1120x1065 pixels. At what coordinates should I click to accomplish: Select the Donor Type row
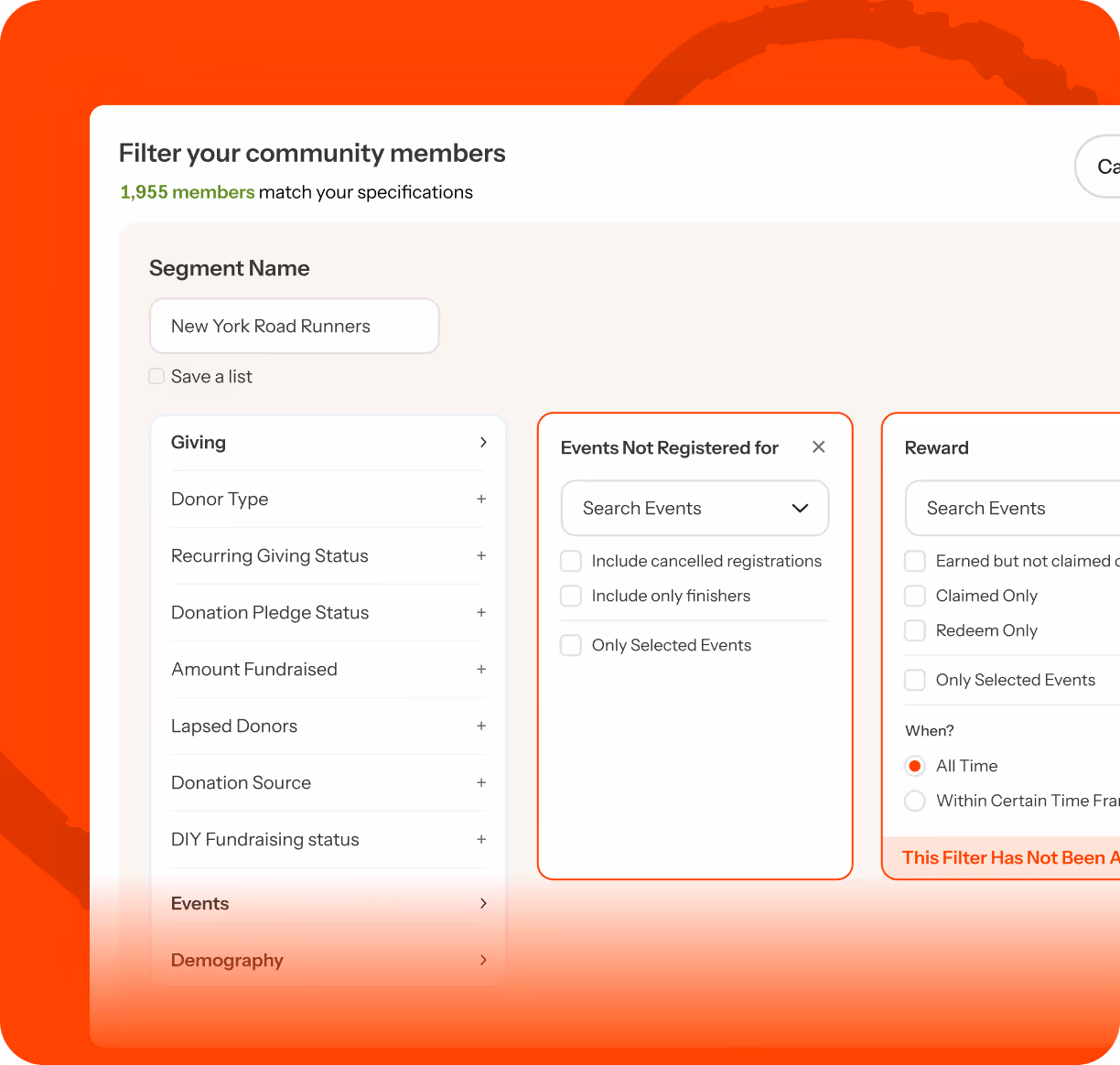click(x=328, y=499)
